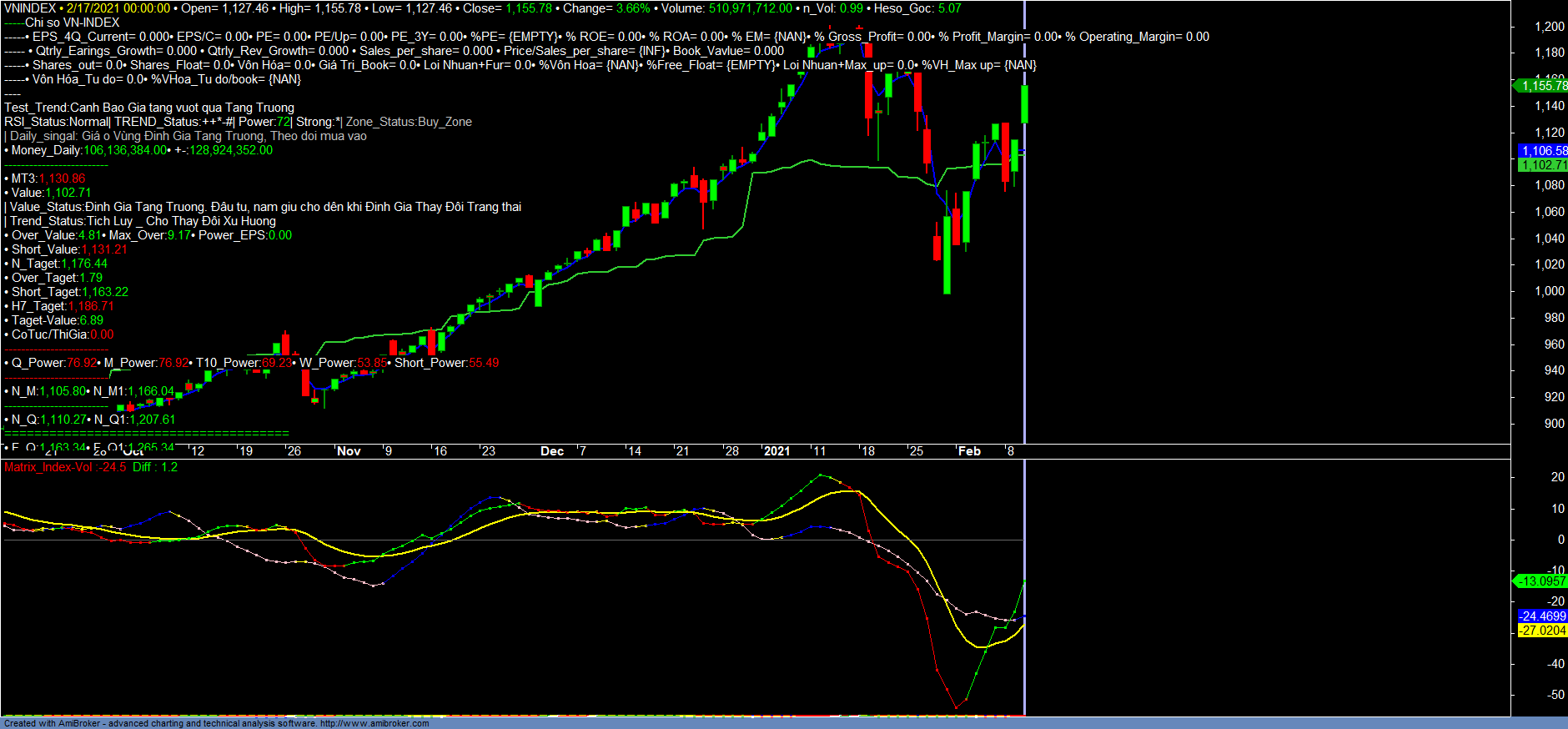1568x729 pixels.
Task: Select the VNINDEX symbol title text
Action: tap(30, 8)
